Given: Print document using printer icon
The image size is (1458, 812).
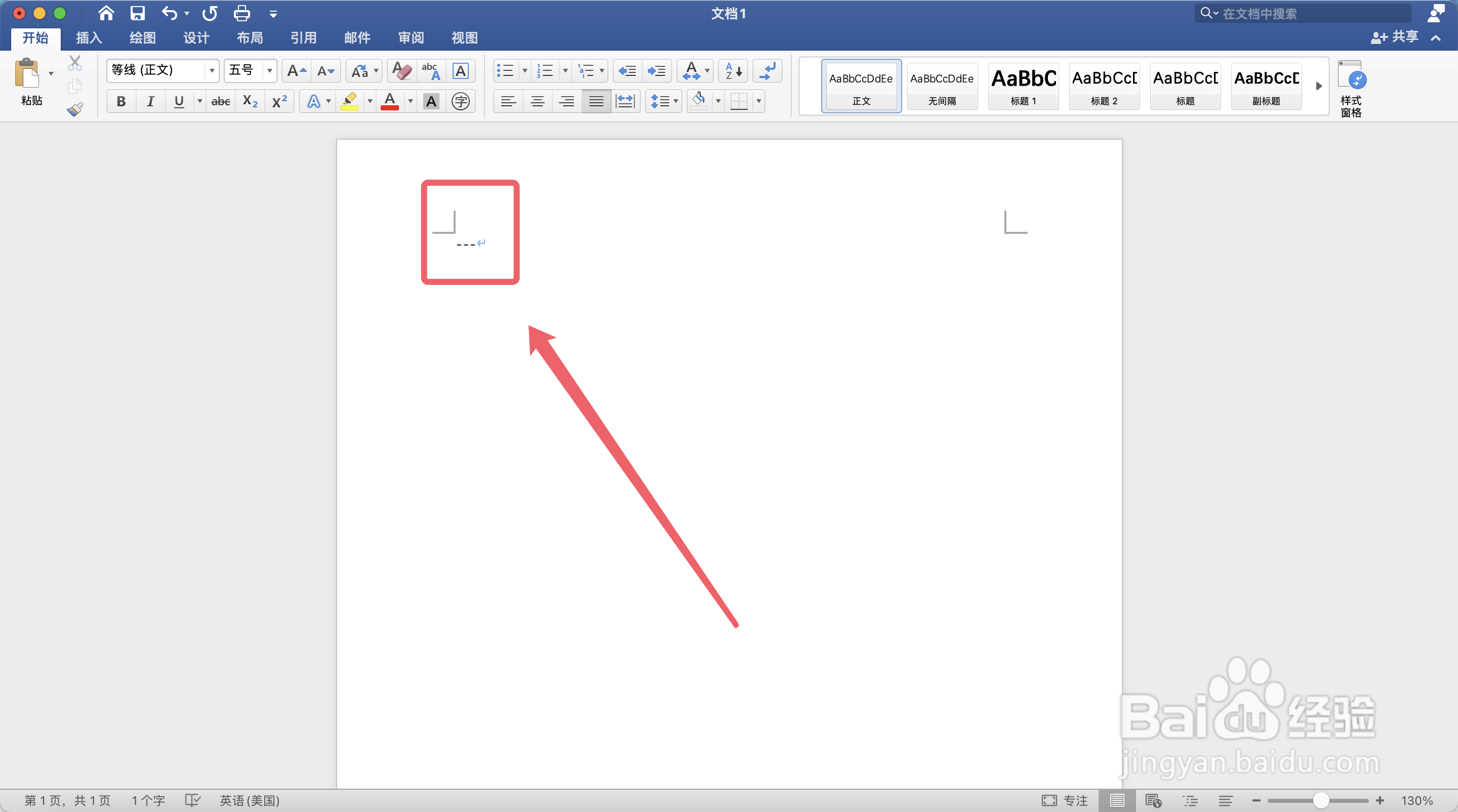Looking at the screenshot, I should (241, 13).
